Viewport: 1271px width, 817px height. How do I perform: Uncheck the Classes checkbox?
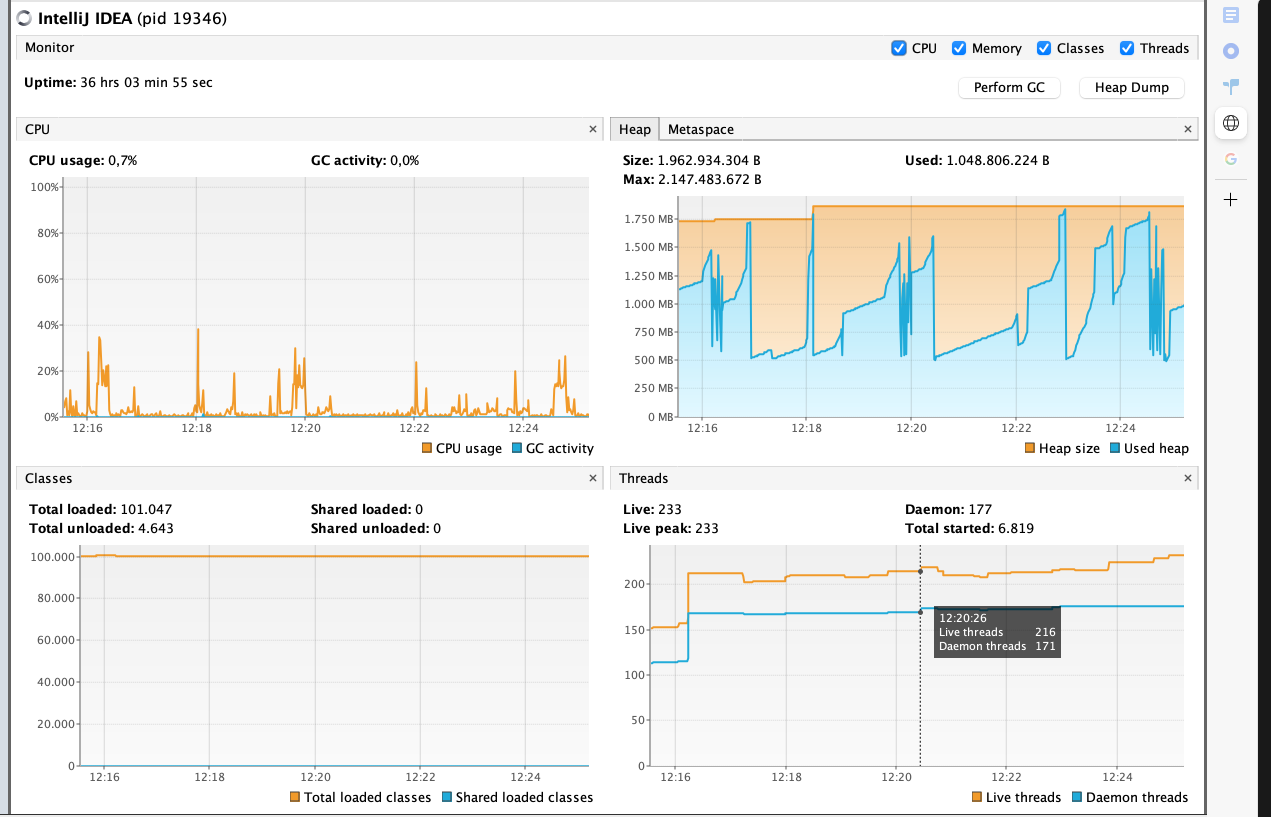(x=1044, y=48)
